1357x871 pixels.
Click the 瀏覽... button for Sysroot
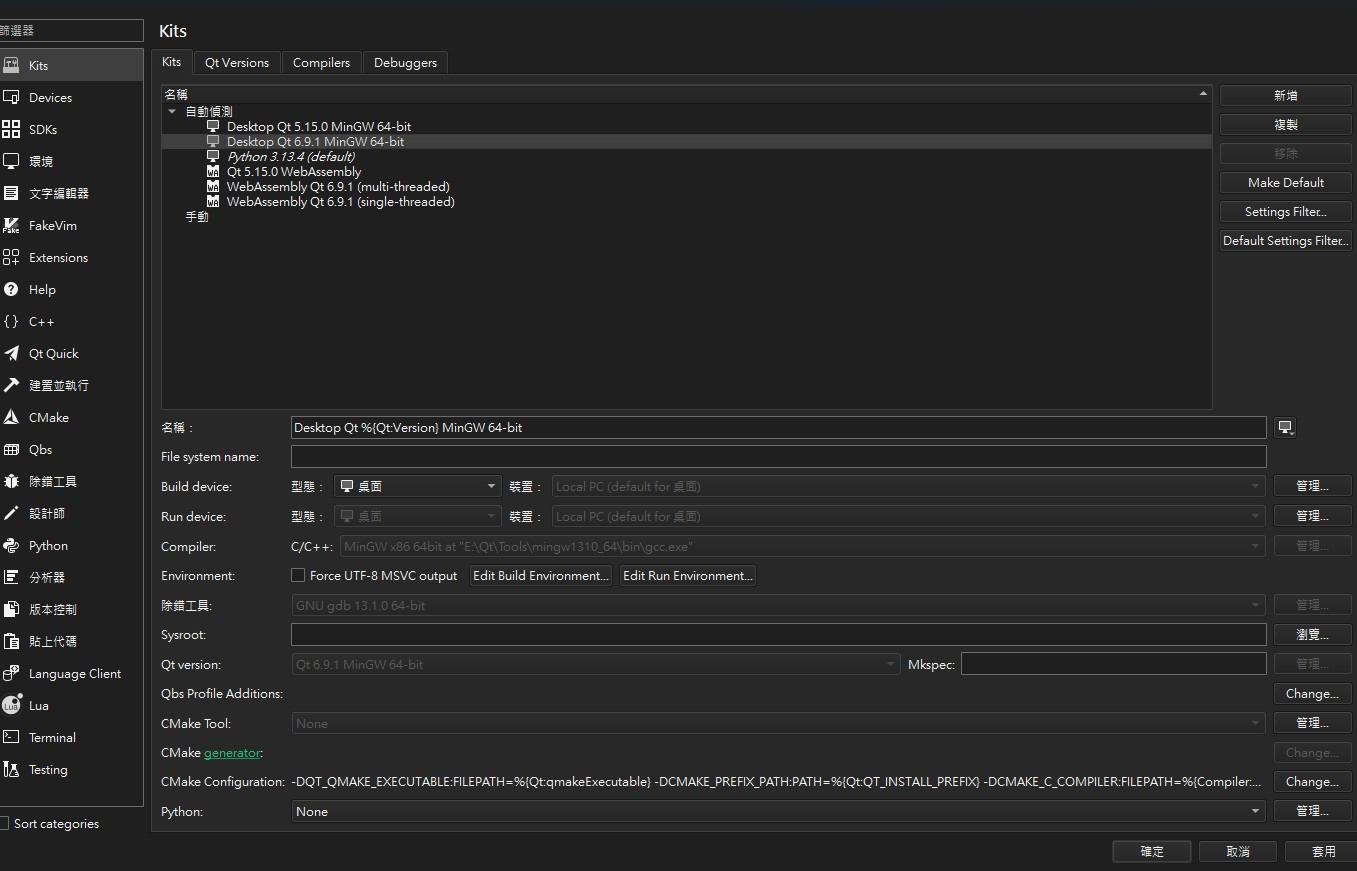click(x=1312, y=634)
